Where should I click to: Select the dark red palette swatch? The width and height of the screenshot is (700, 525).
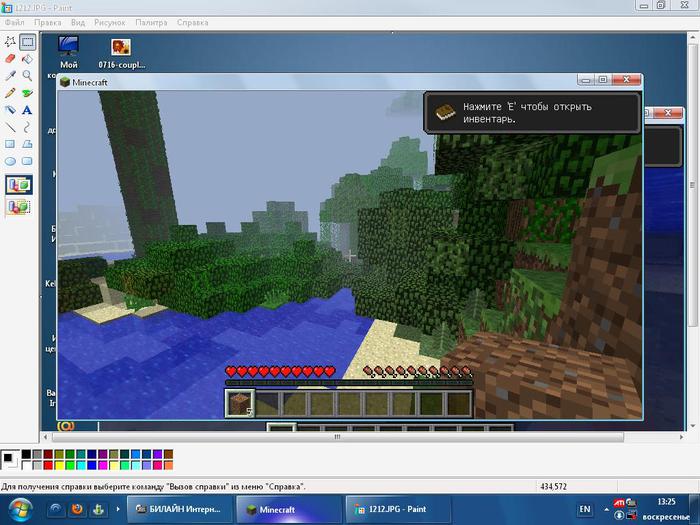[48, 454]
